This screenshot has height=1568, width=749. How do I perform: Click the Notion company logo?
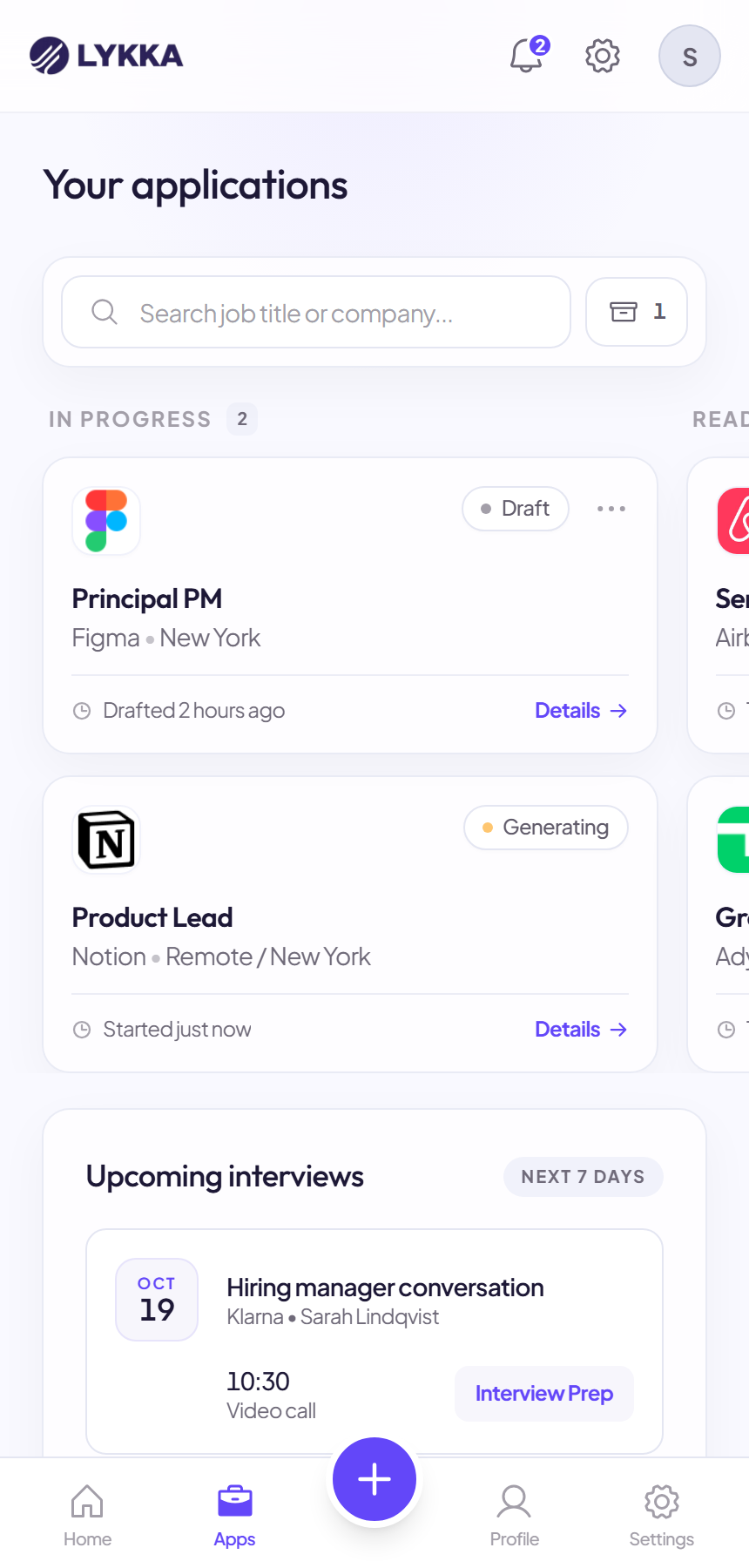106,840
